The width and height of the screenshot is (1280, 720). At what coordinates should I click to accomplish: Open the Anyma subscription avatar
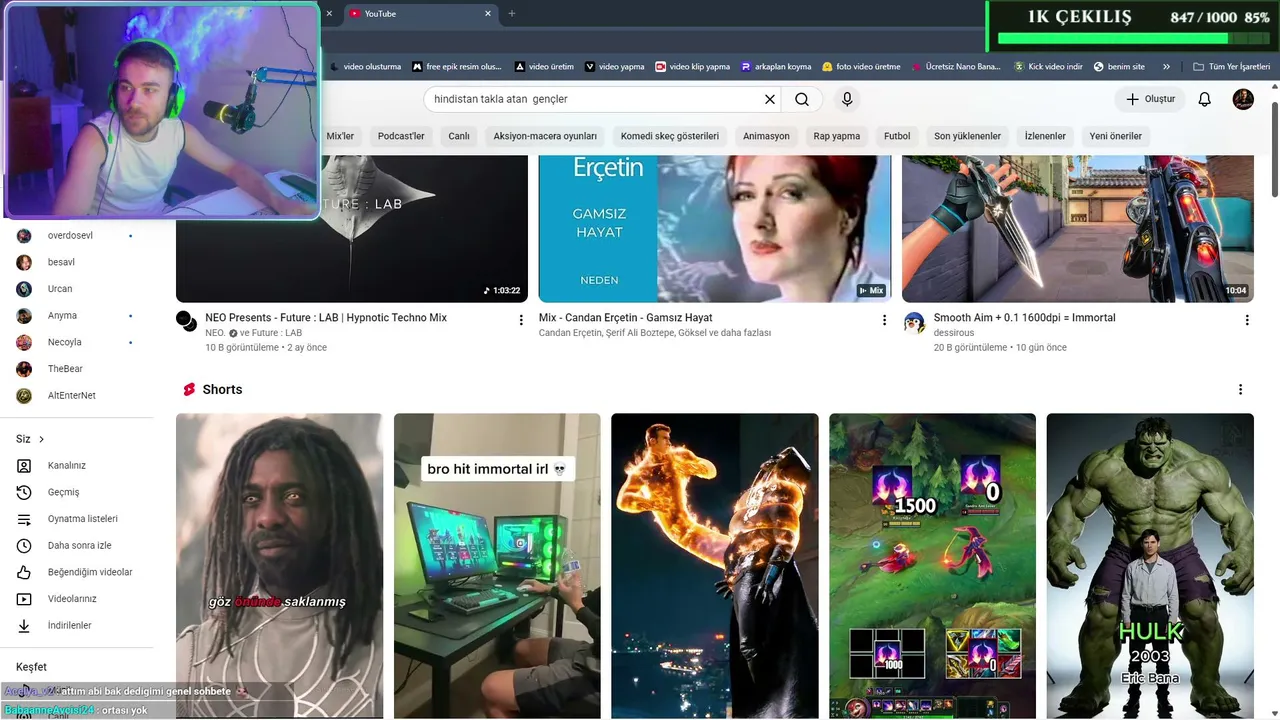[24, 316]
